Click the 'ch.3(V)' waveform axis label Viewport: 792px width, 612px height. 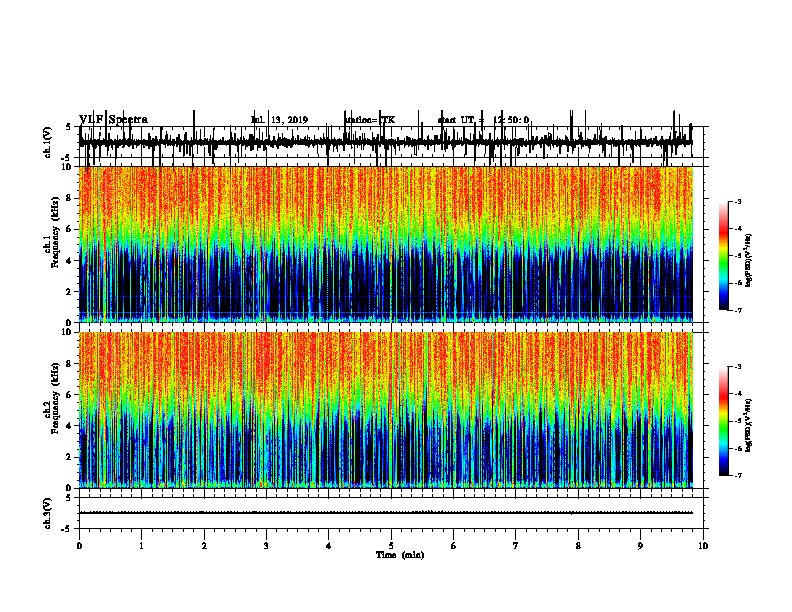[x=47, y=514]
